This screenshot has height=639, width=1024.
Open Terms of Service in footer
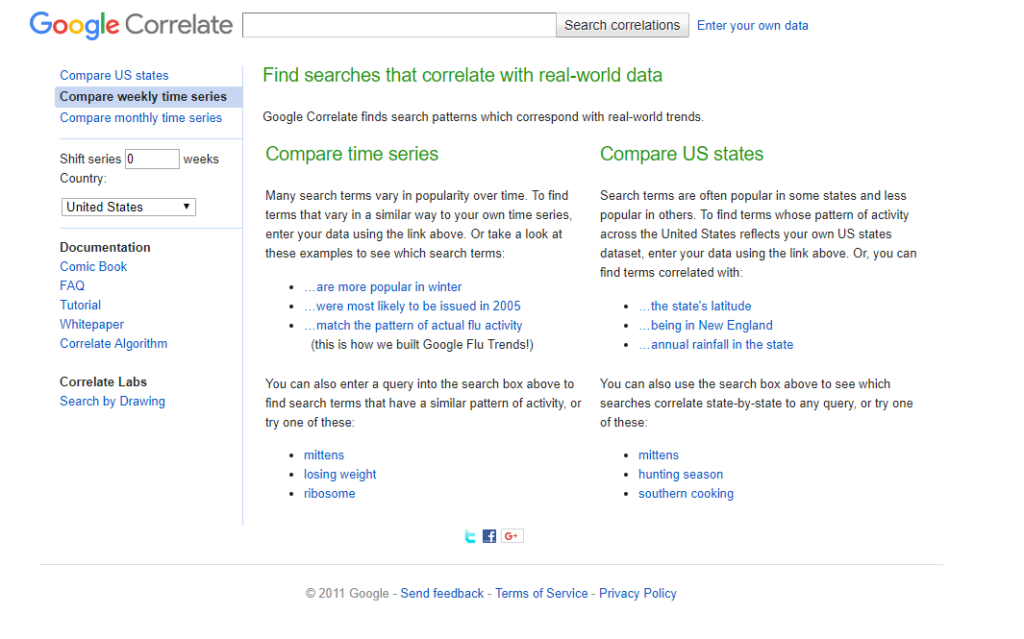541,593
